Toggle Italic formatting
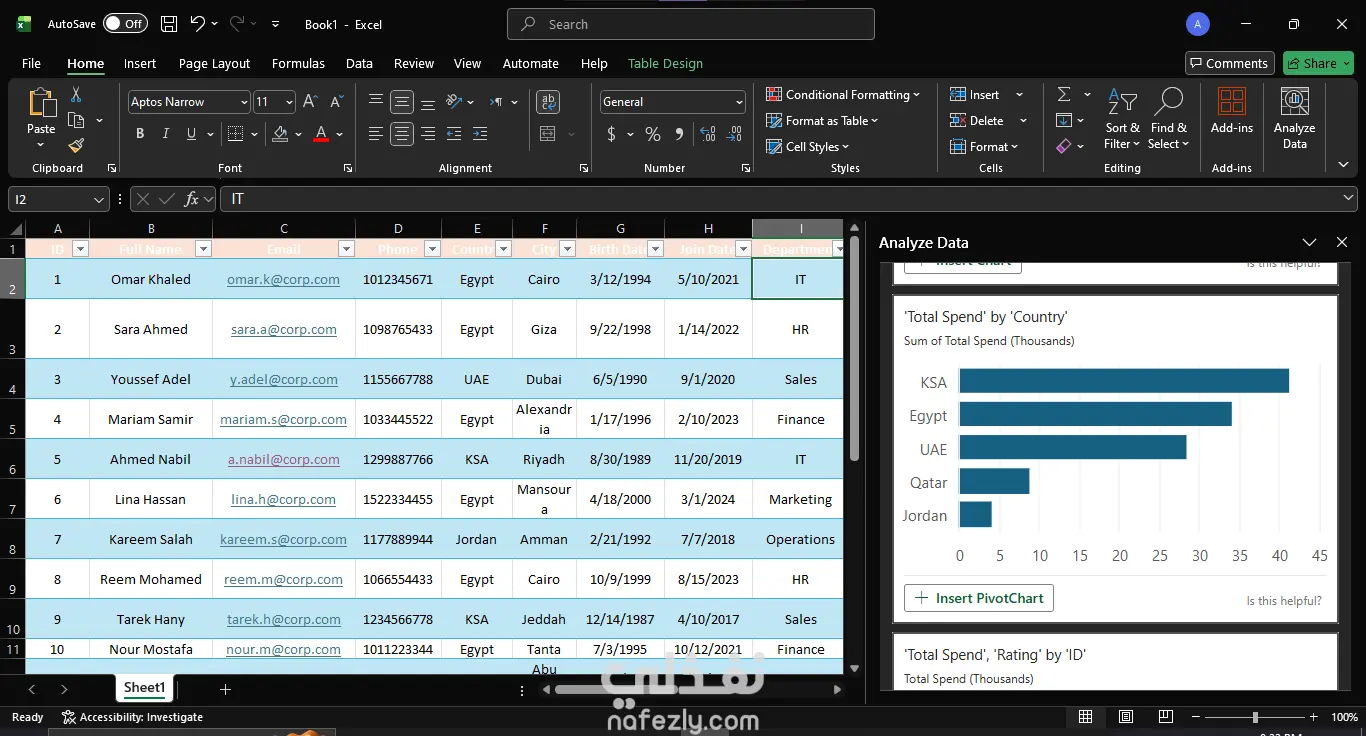The height and width of the screenshot is (736, 1366). [167, 134]
